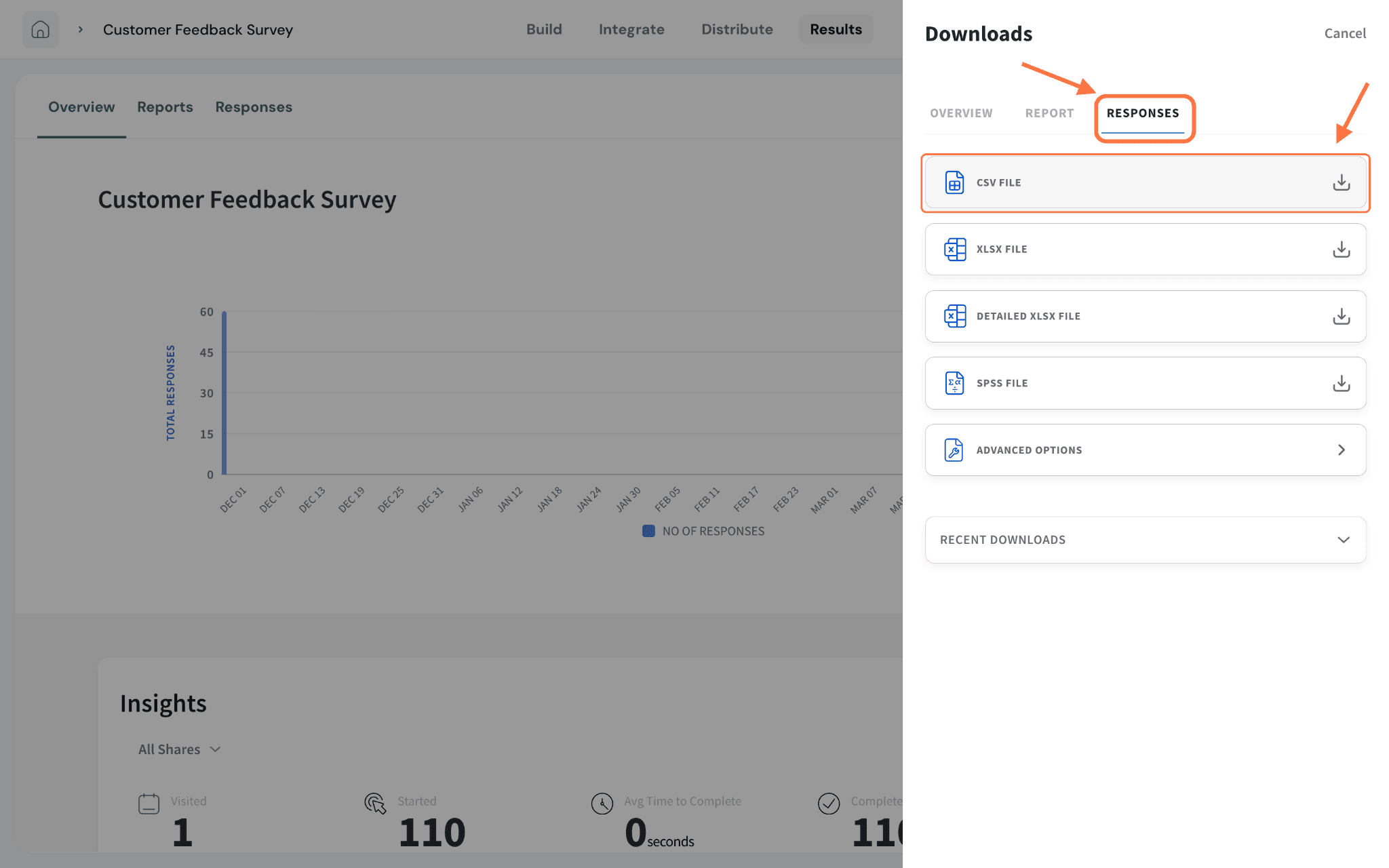This screenshot has height=868, width=1389.
Task: Click the JAN 06 axis label
Action: [471, 500]
